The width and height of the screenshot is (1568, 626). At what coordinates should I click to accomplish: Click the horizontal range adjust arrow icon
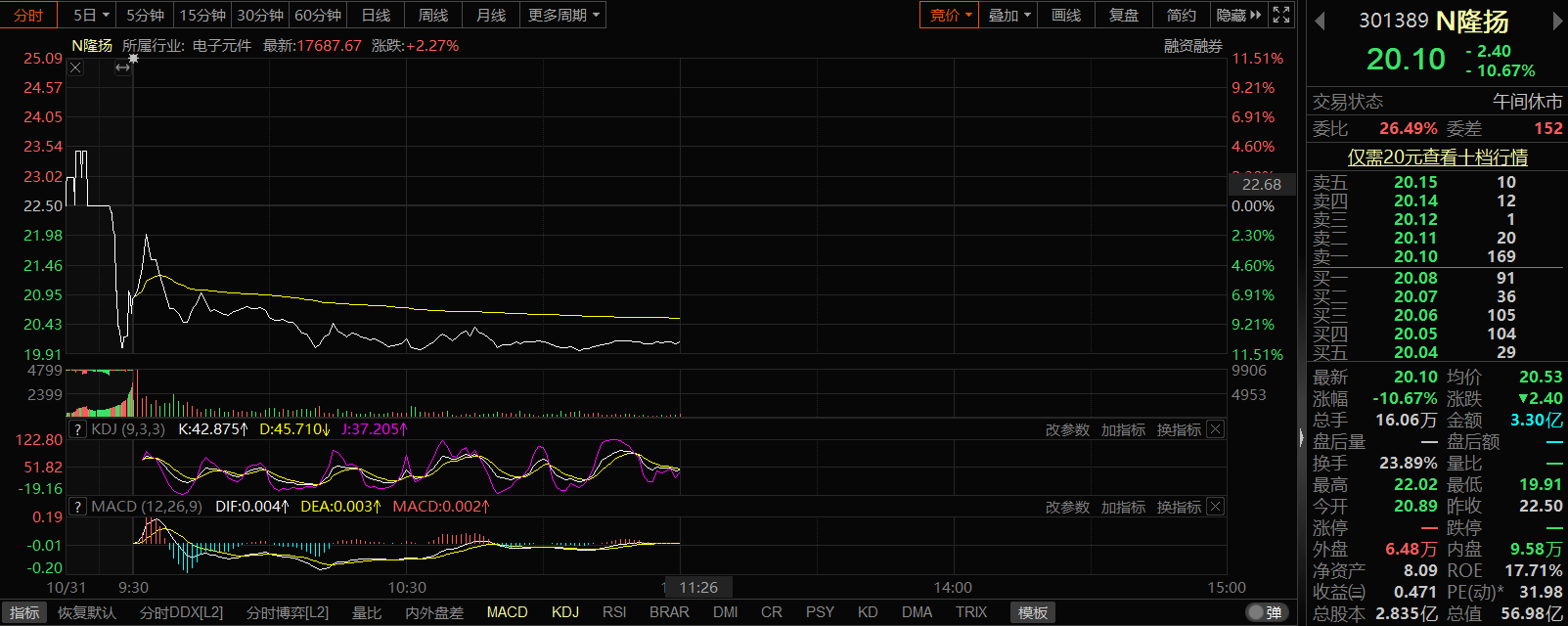pos(122,67)
